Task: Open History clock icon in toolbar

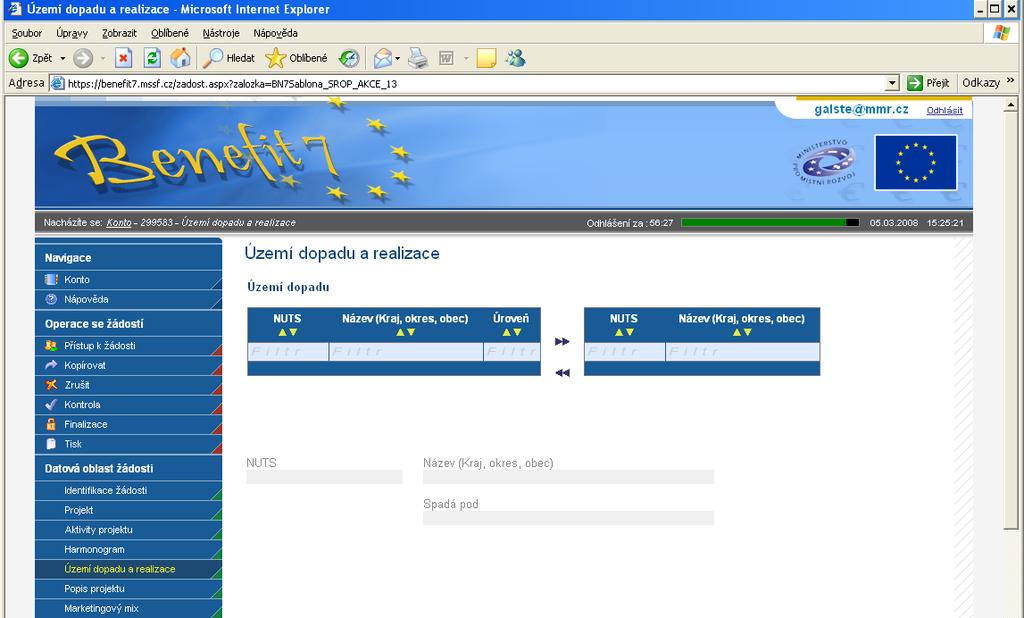Action: pos(349,58)
